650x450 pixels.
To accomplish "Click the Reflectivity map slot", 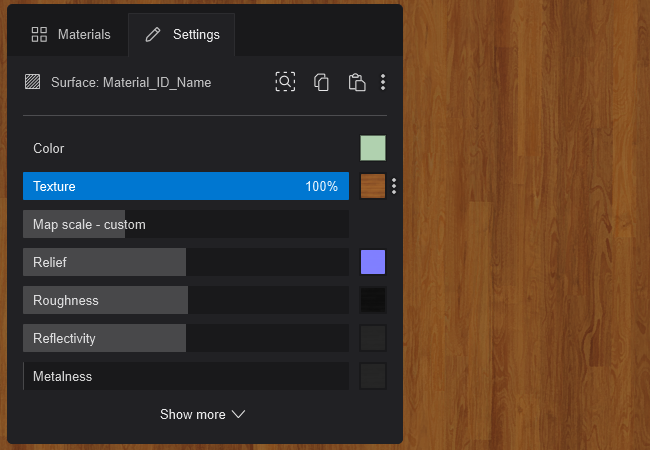I will [373, 338].
